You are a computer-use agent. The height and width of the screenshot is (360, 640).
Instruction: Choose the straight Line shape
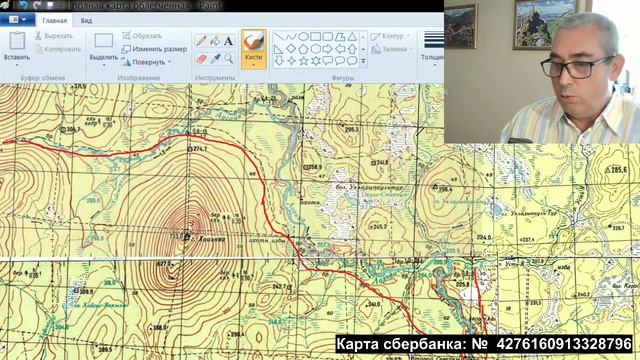tap(279, 37)
